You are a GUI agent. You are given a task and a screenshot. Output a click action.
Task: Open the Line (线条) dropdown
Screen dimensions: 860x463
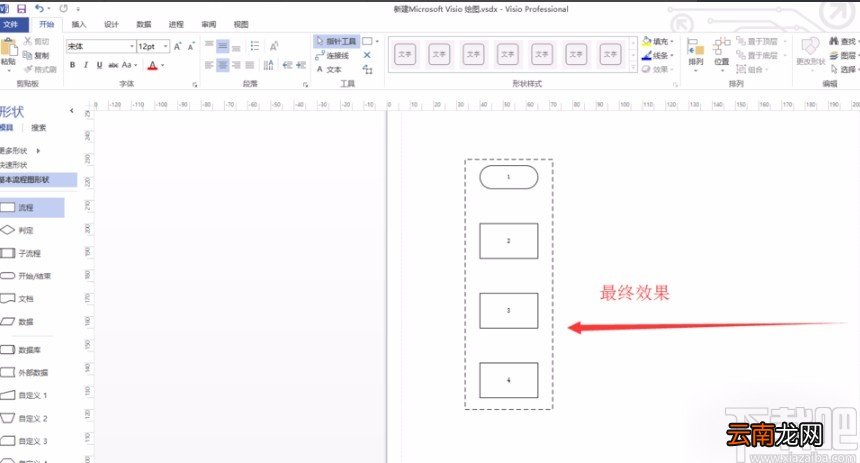(x=658, y=55)
